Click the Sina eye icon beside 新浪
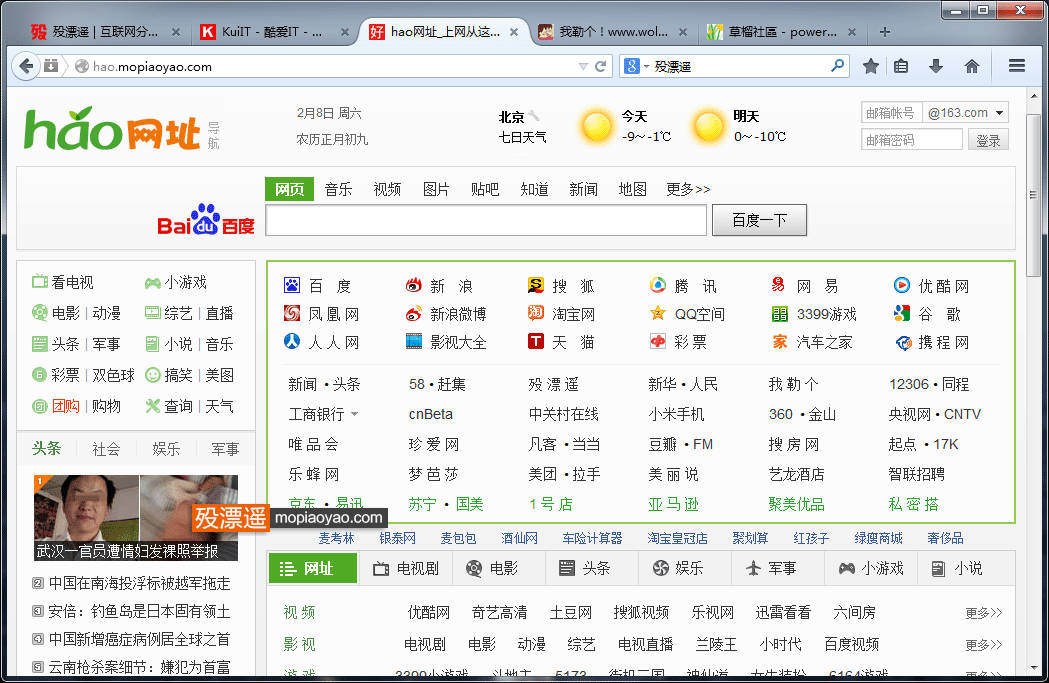The image size is (1049, 683). click(413, 286)
